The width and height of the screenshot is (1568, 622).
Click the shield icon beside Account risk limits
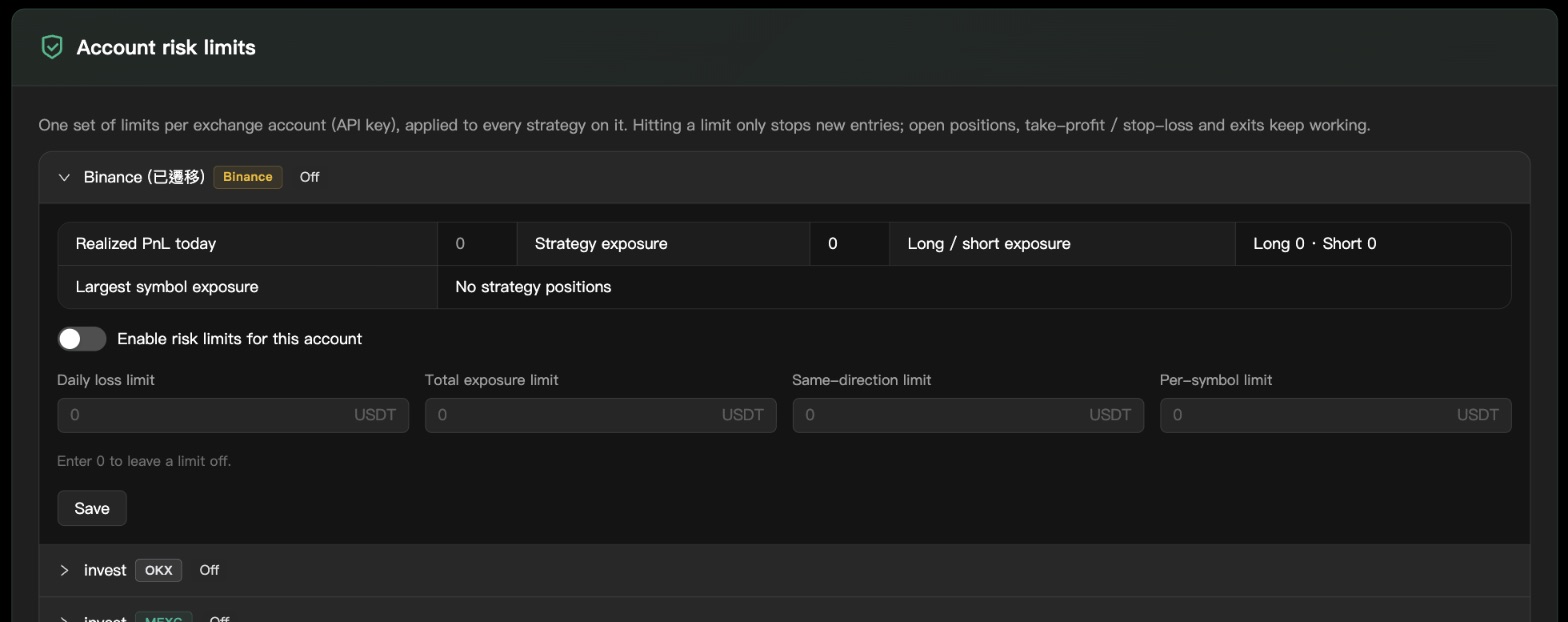point(52,47)
